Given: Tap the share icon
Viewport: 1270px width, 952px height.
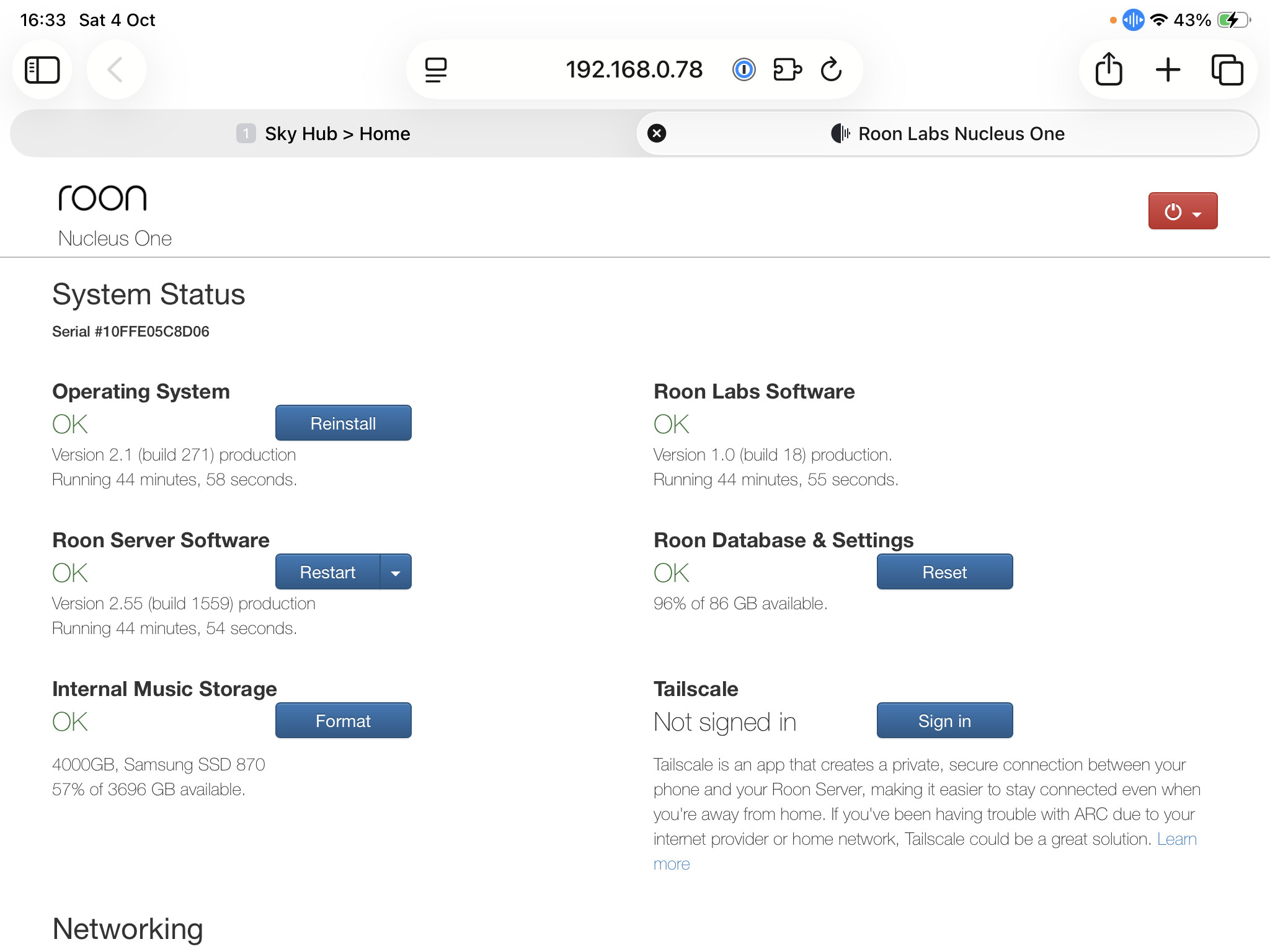Looking at the screenshot, I should click(x=1109, y=69).
